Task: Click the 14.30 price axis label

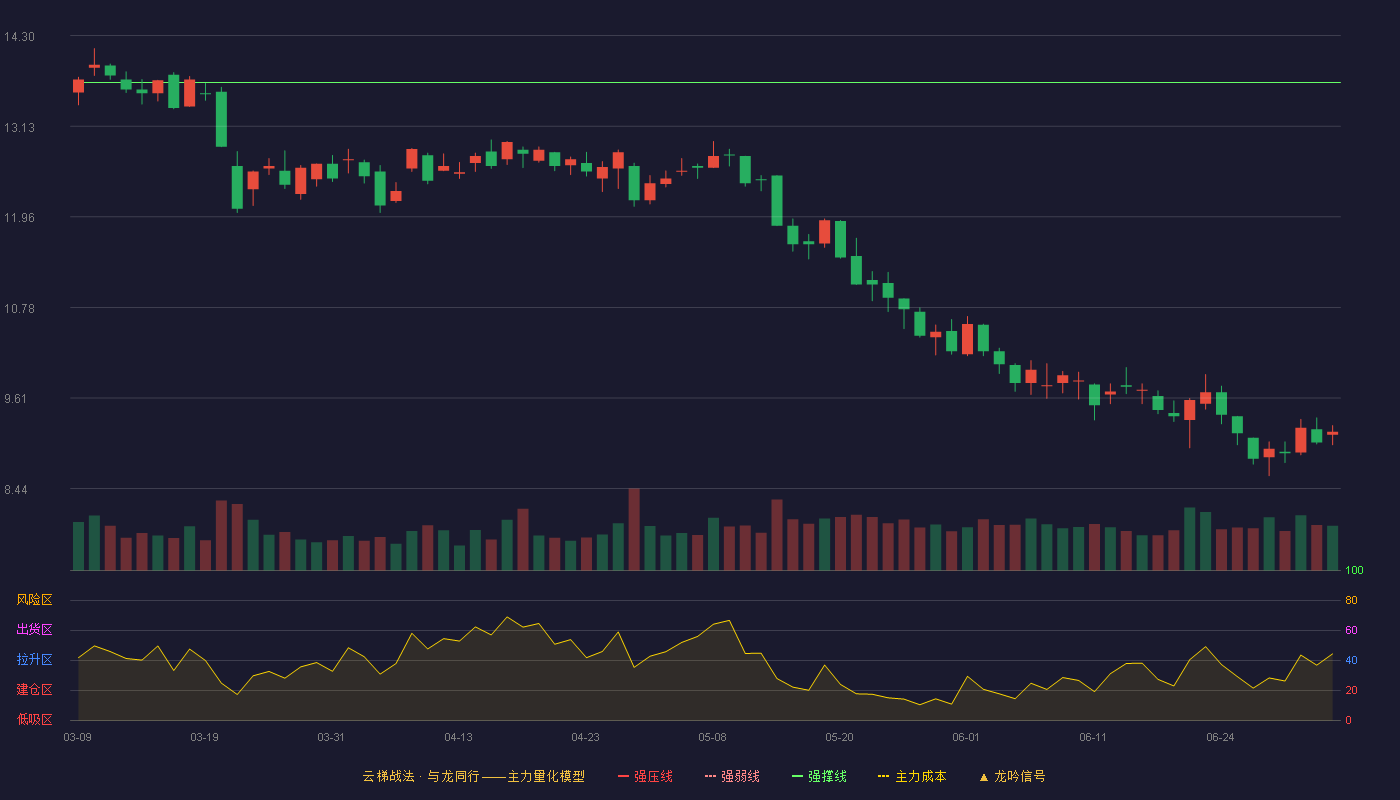Action: tap(19, 37)
